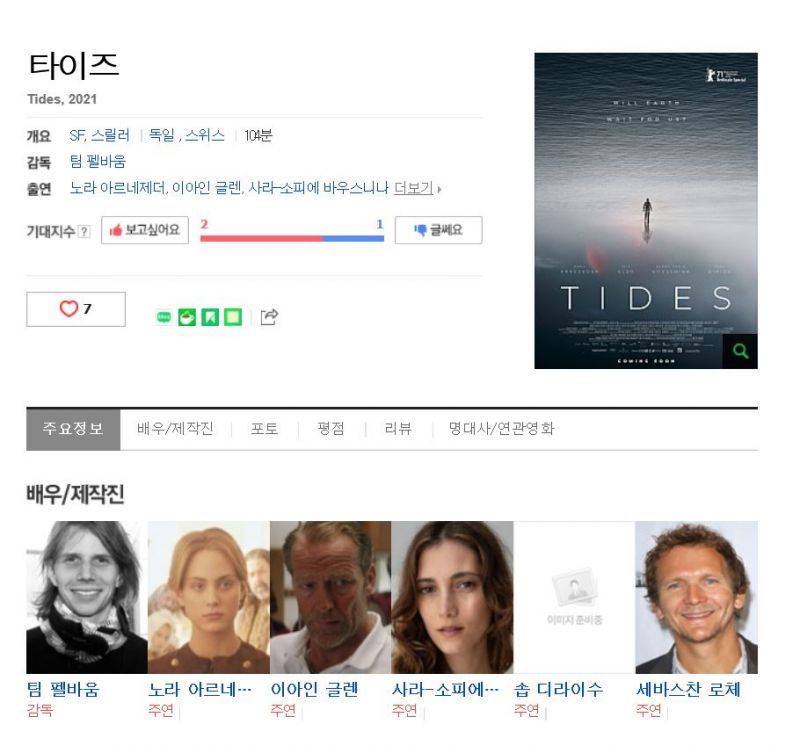Select the 평점 tab
The width and height of the screenshot is (800, 746).
[331, 428]
